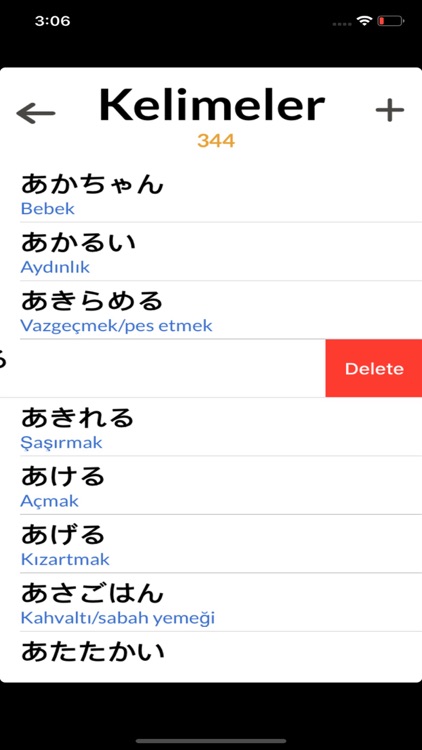Tap the 344 word count label
The image size is (422, 750).
216,141
